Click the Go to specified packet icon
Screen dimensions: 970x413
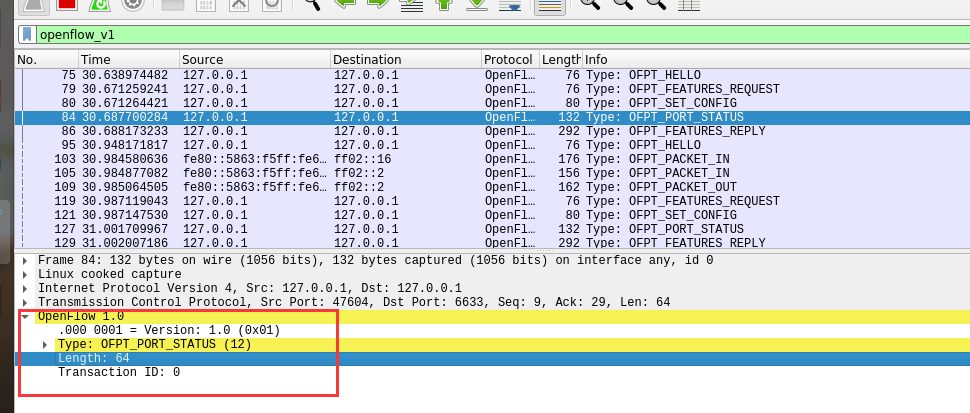[x=411, y=4]
